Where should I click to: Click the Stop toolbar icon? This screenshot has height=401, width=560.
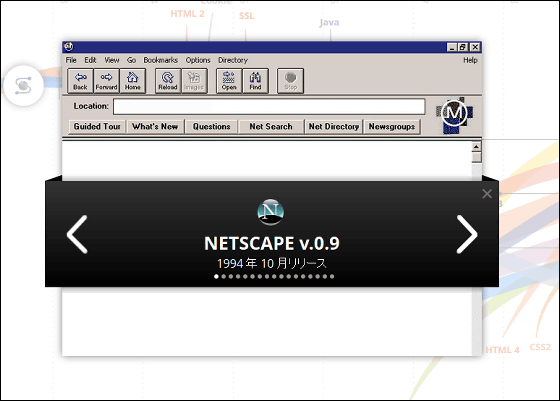[290, 81]
